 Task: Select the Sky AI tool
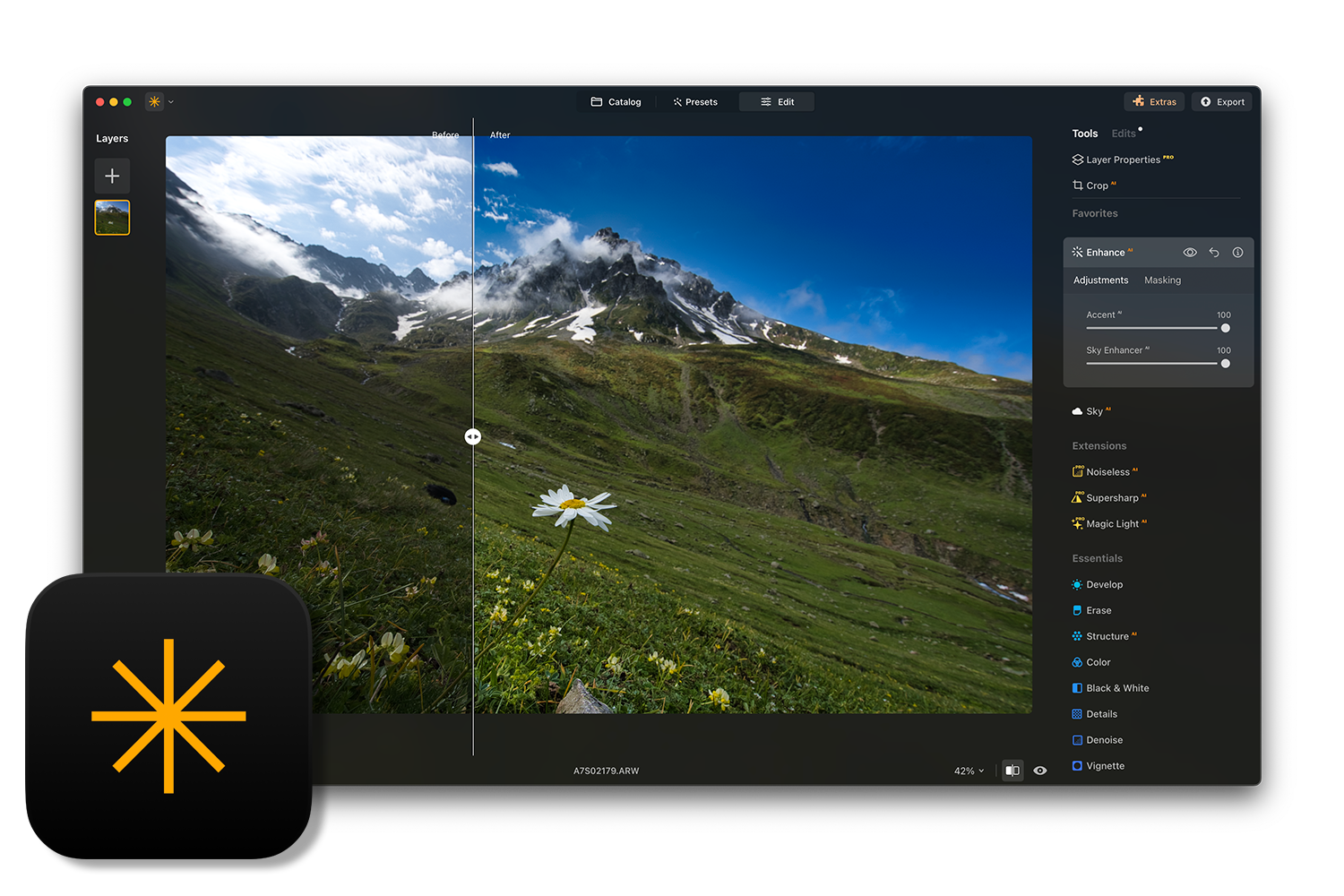[1093, 411]
